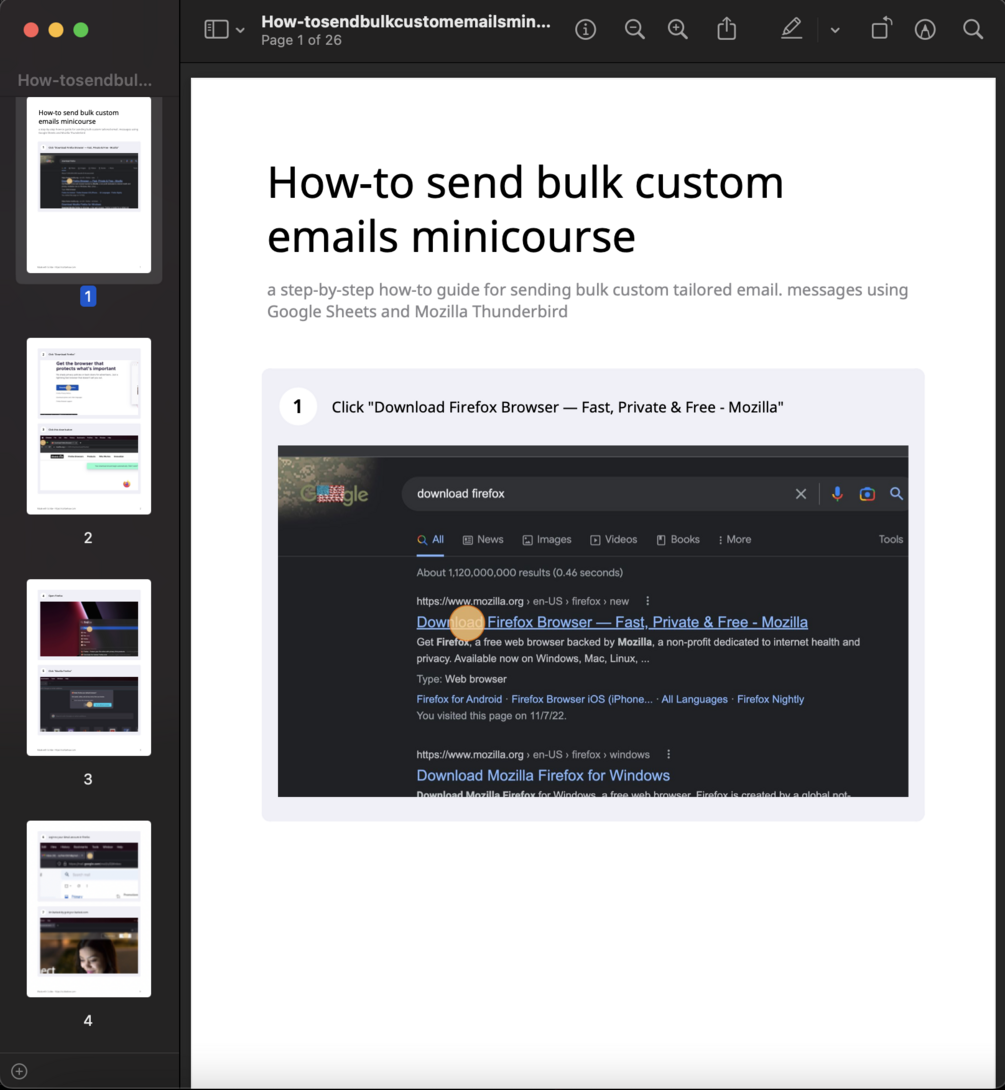Open the More results menu
Image resolution: width=1005 pixels, height=1090 pixels.
point(734,539)
